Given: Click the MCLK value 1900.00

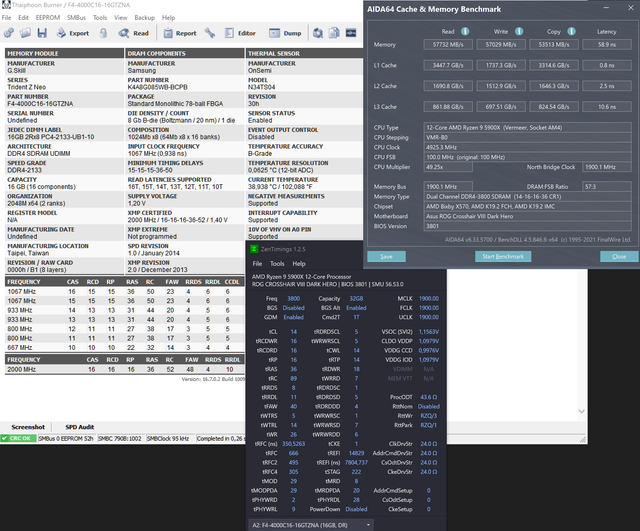Looking at the screenshot, I should click(x=429, y=298).
